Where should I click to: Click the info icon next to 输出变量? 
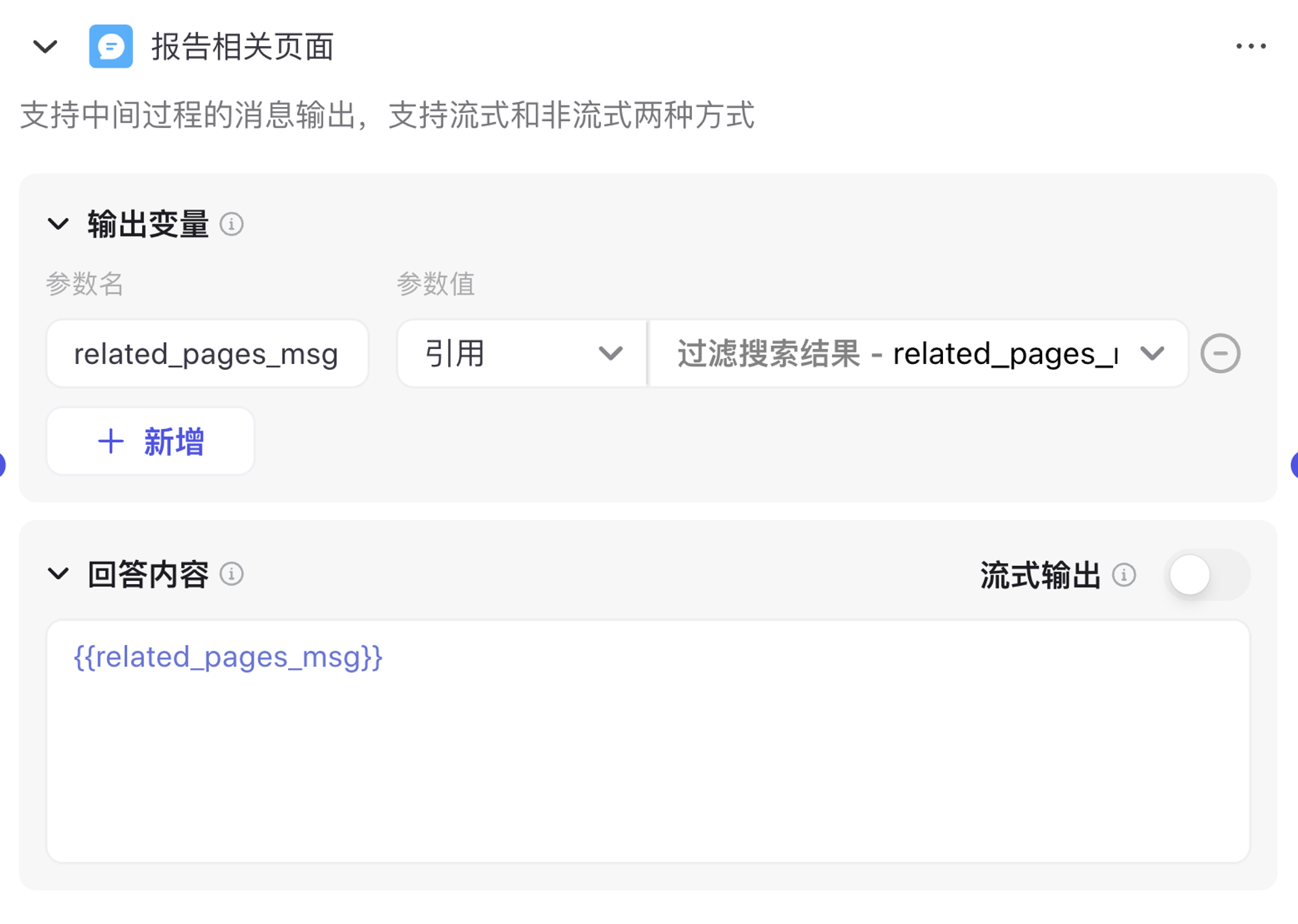(233, 224)
